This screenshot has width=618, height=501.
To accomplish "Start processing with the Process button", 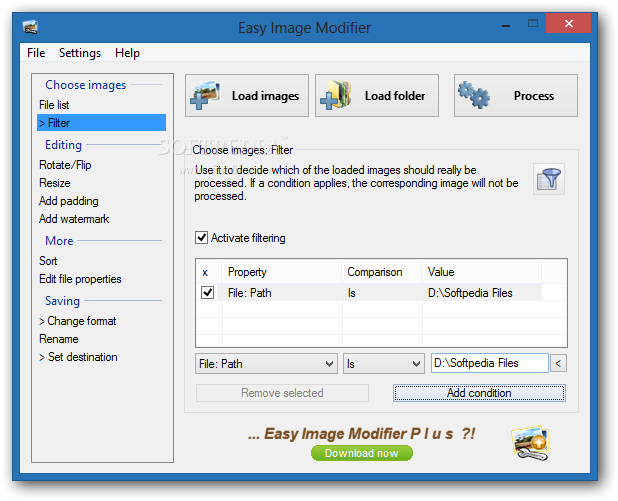I will click(516, 96).
